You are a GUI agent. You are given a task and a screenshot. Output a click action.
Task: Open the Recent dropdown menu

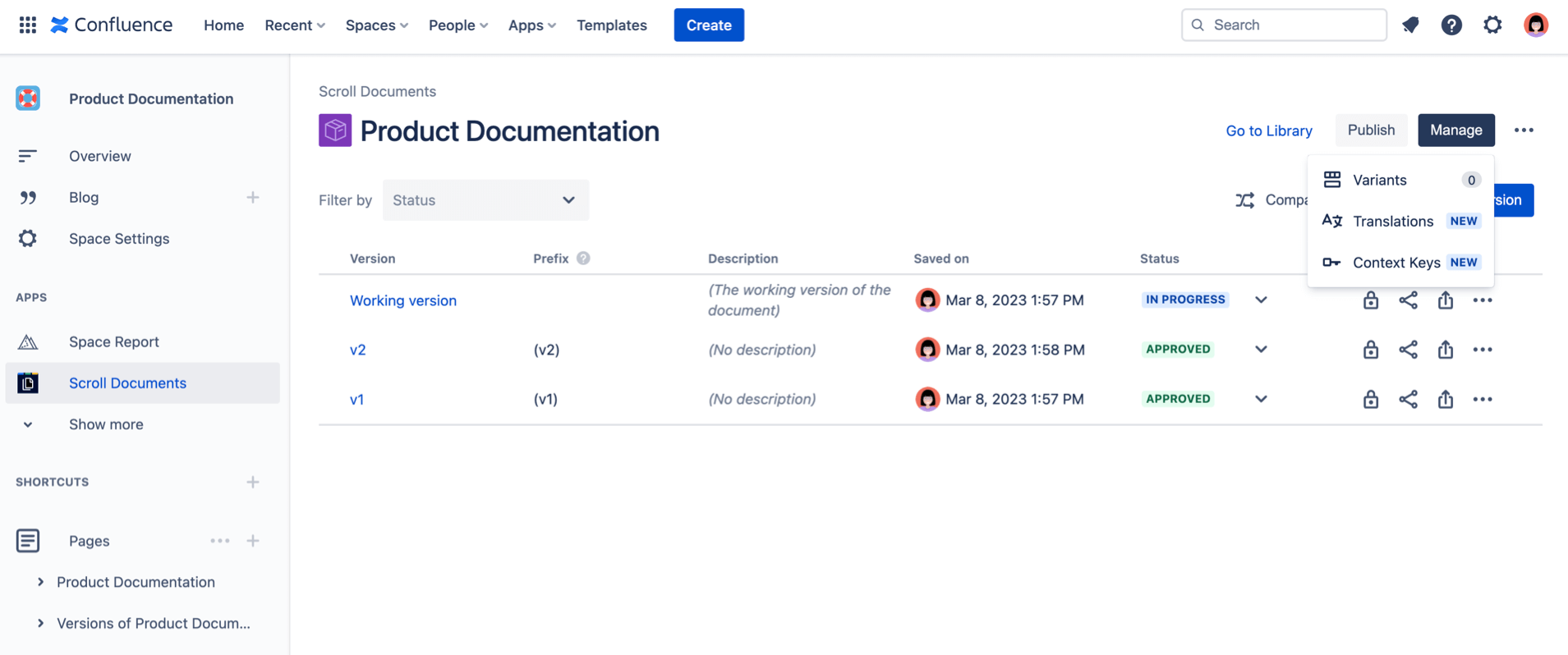click(295, 25)
